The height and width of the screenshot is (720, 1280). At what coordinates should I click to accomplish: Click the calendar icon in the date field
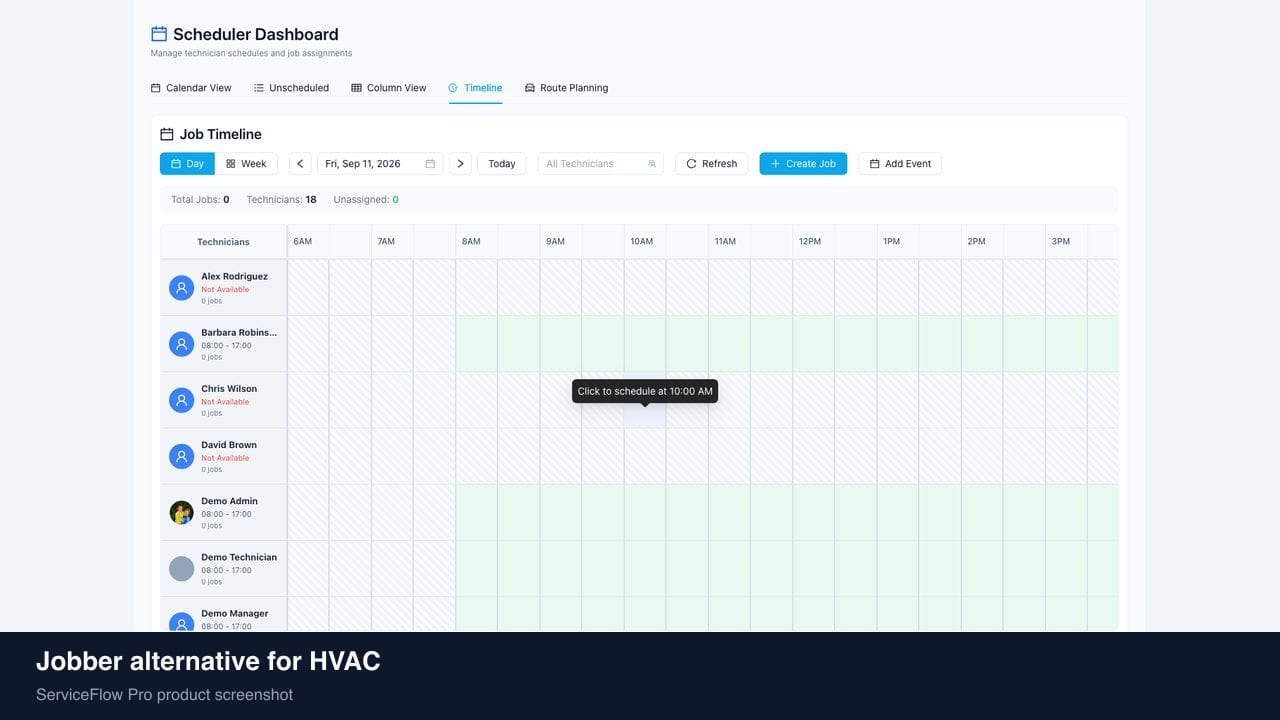pyautogui.click(x=430, y=164)
